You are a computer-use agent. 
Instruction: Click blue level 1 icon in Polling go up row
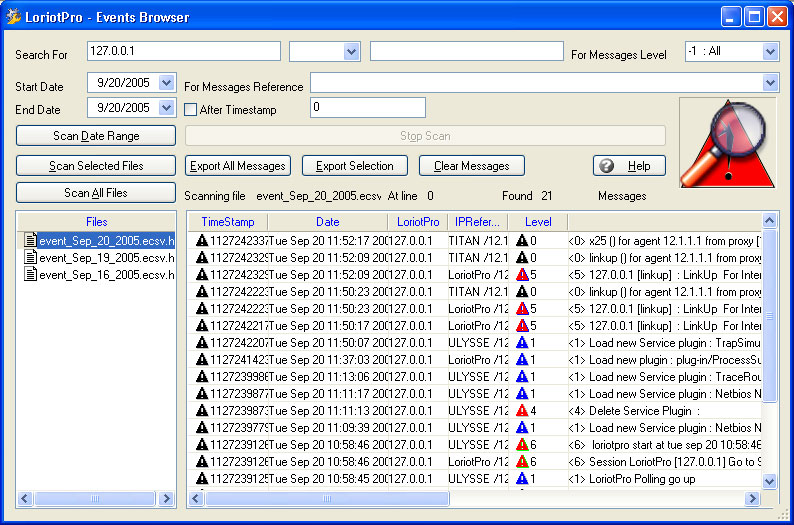522,478
